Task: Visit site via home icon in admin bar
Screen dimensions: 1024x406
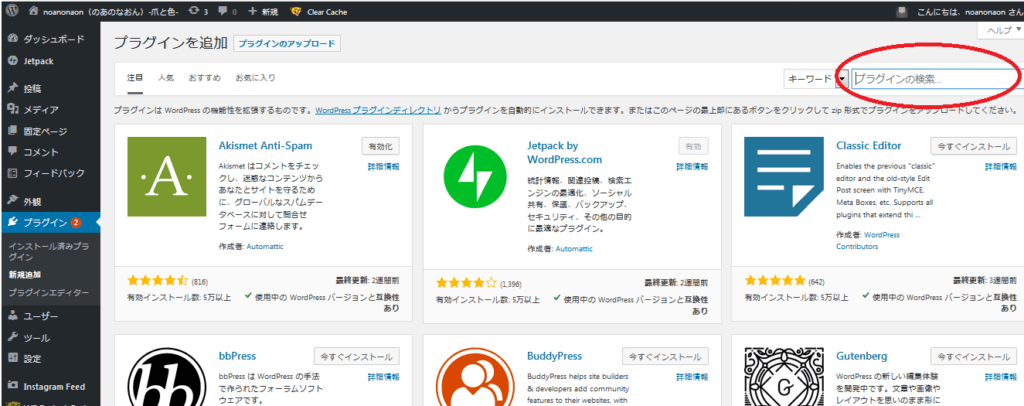Action: 34,12
